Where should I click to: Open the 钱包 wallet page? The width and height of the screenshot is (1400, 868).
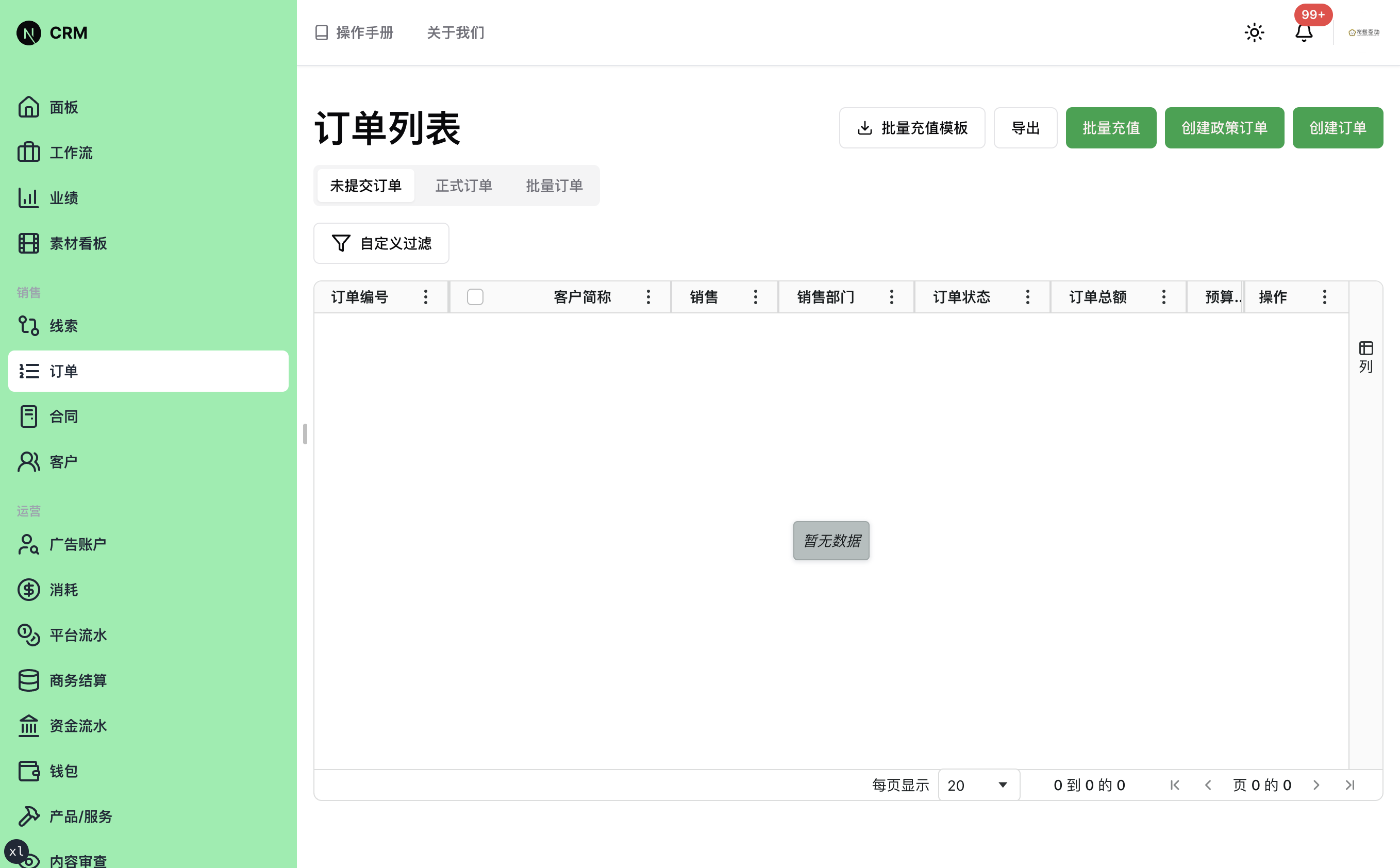[62, 771]
